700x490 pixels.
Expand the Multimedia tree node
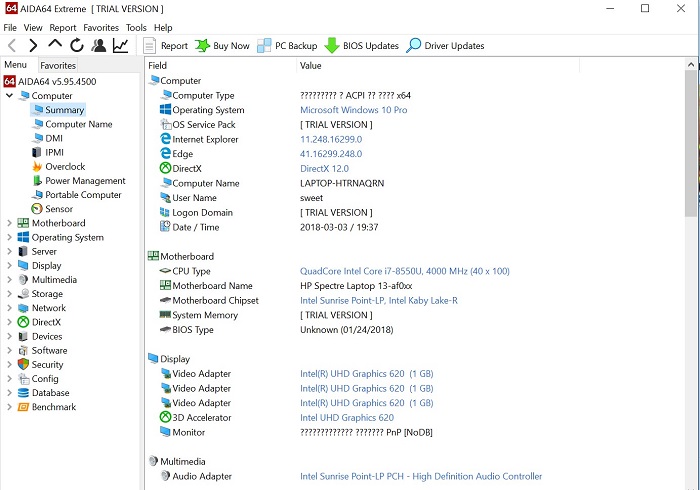tap(9, 280)
